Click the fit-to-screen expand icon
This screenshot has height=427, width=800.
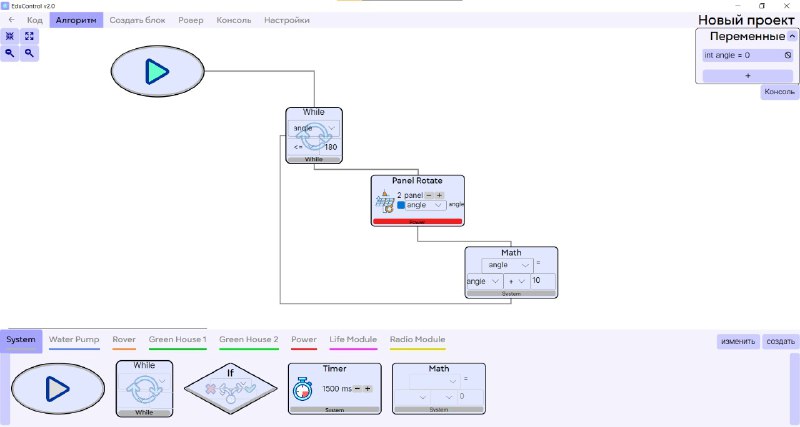pos(30,36)
